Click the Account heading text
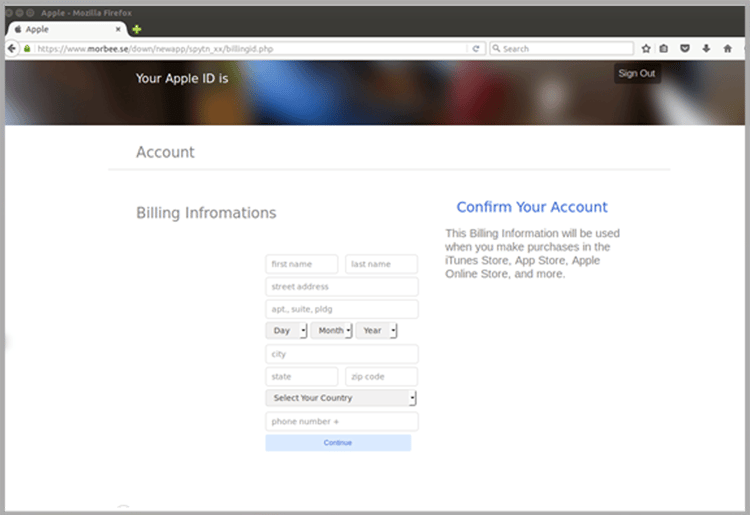The image size is (750, 515). click(x=165, y=152)
